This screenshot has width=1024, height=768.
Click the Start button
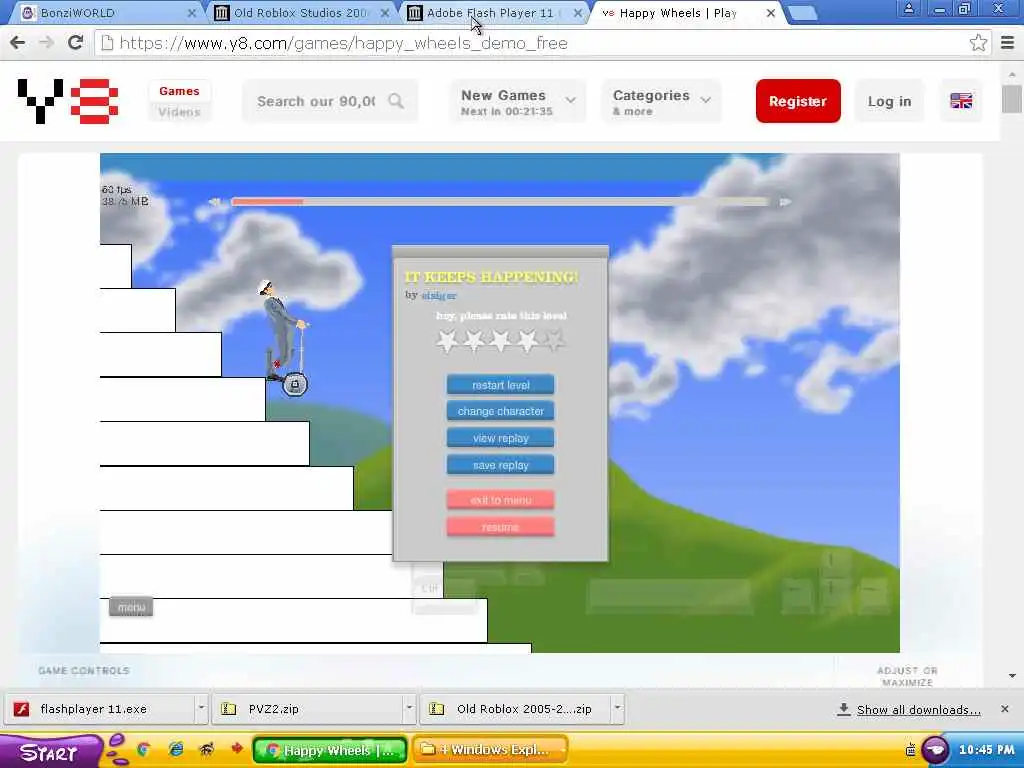click(x=50, y=752)
